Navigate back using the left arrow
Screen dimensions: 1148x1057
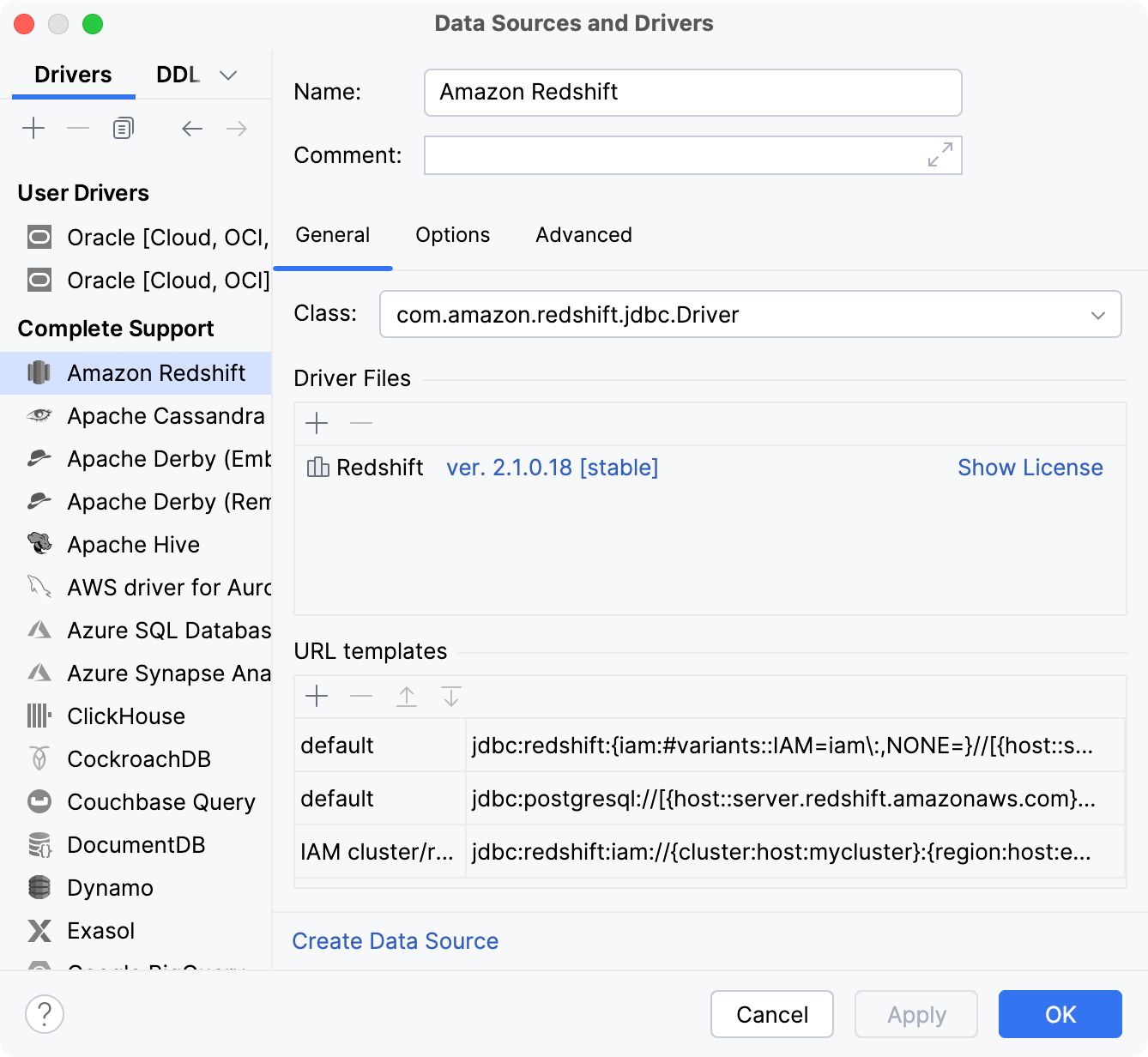pyautogui.click(x=191, y=128)
